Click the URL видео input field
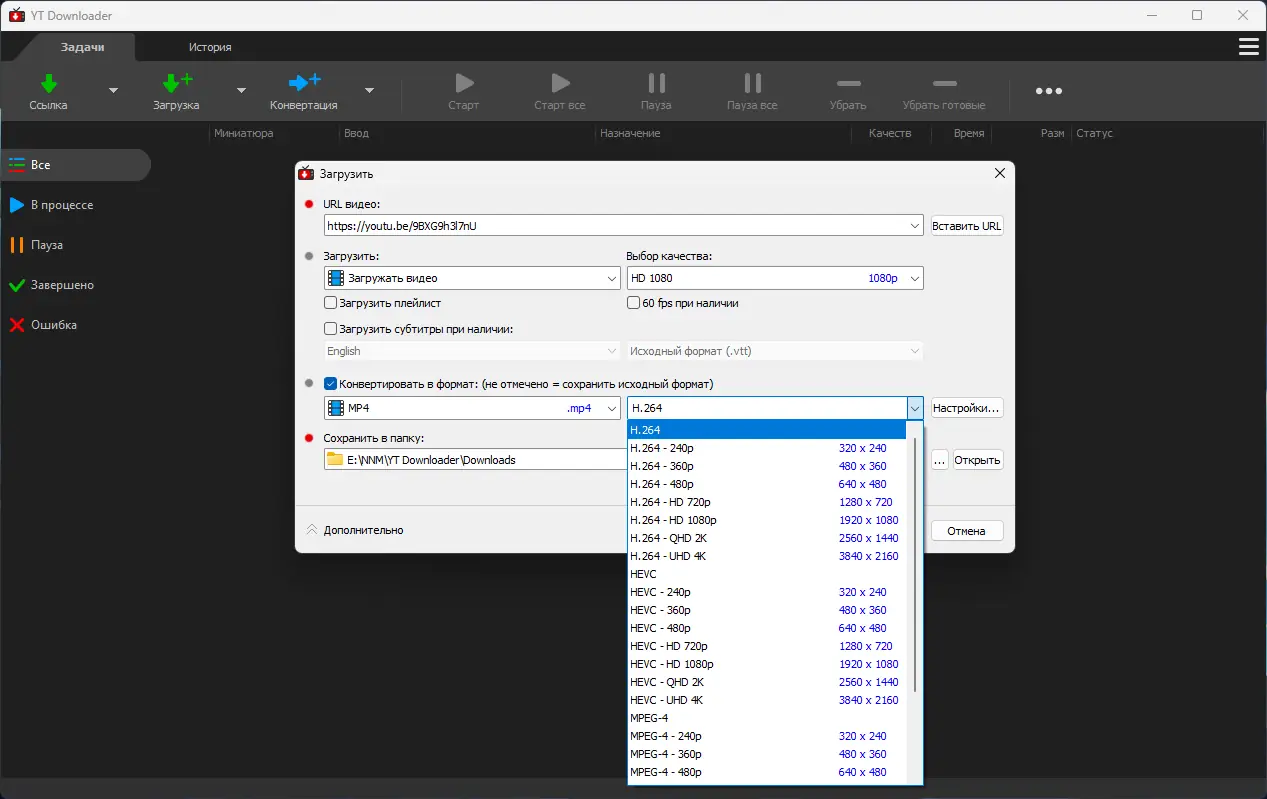Viewport: 1267px width, 799px height. pos(614,226)
